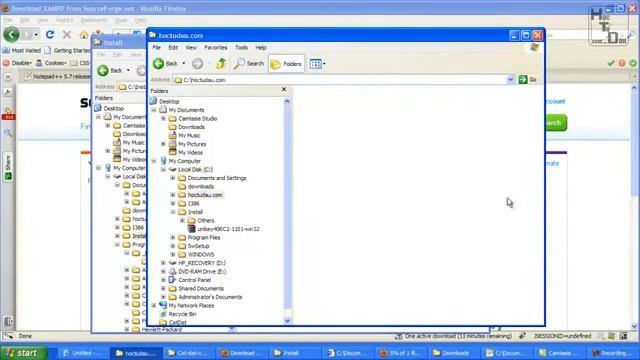Open Disable menu in web developer toolbar
The image size is (640, 360).
click(x=17, y=63)
